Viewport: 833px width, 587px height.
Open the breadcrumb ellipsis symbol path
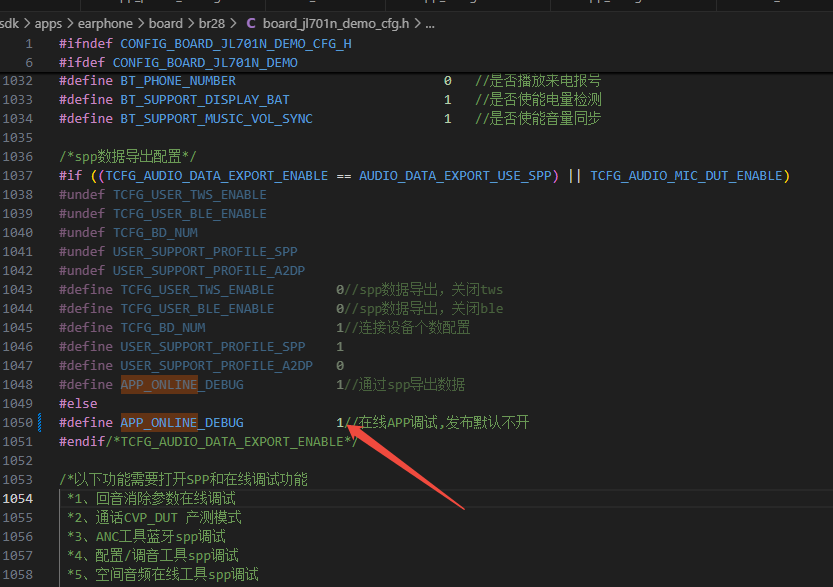(x=430, y=24)
